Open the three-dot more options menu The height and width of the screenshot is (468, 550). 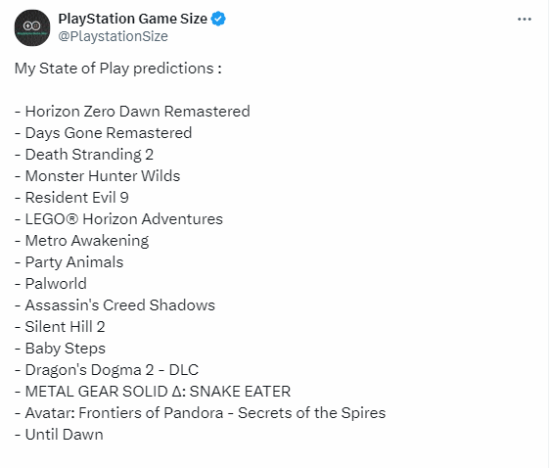[524, 19]
